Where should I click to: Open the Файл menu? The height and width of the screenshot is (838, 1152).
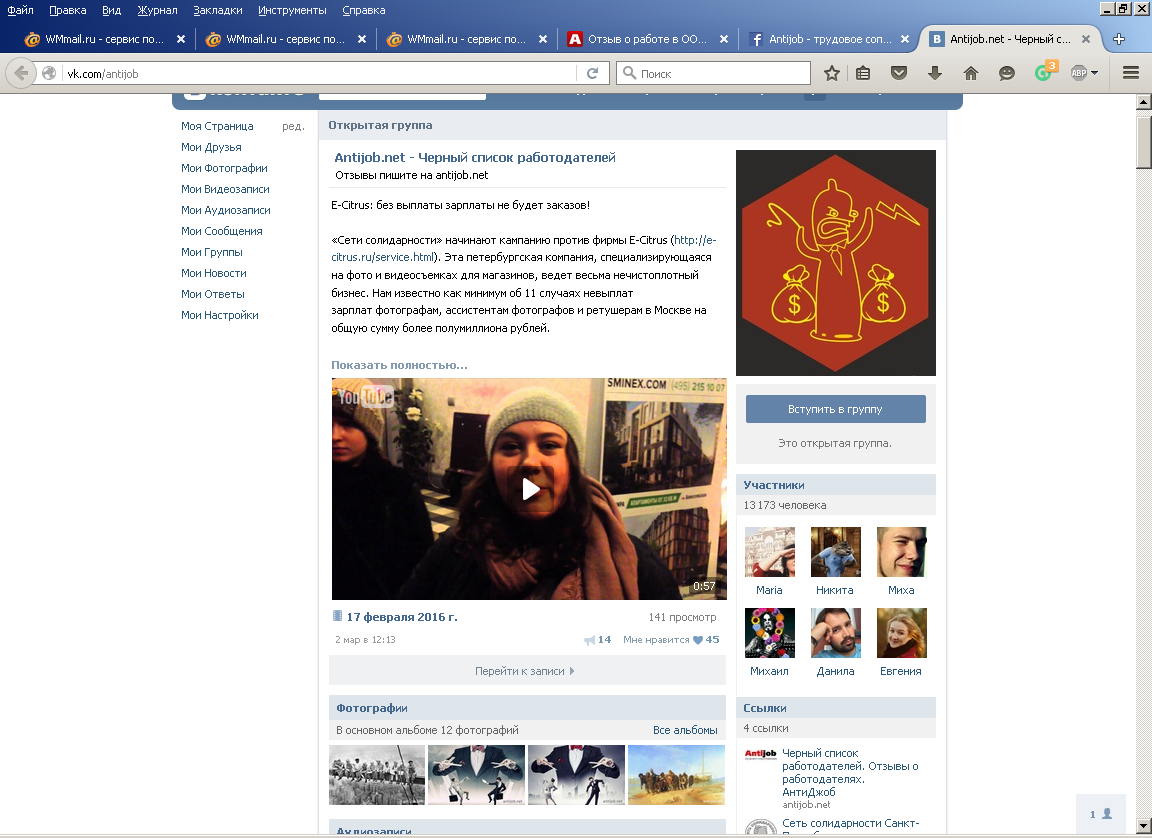click(21, 10)
